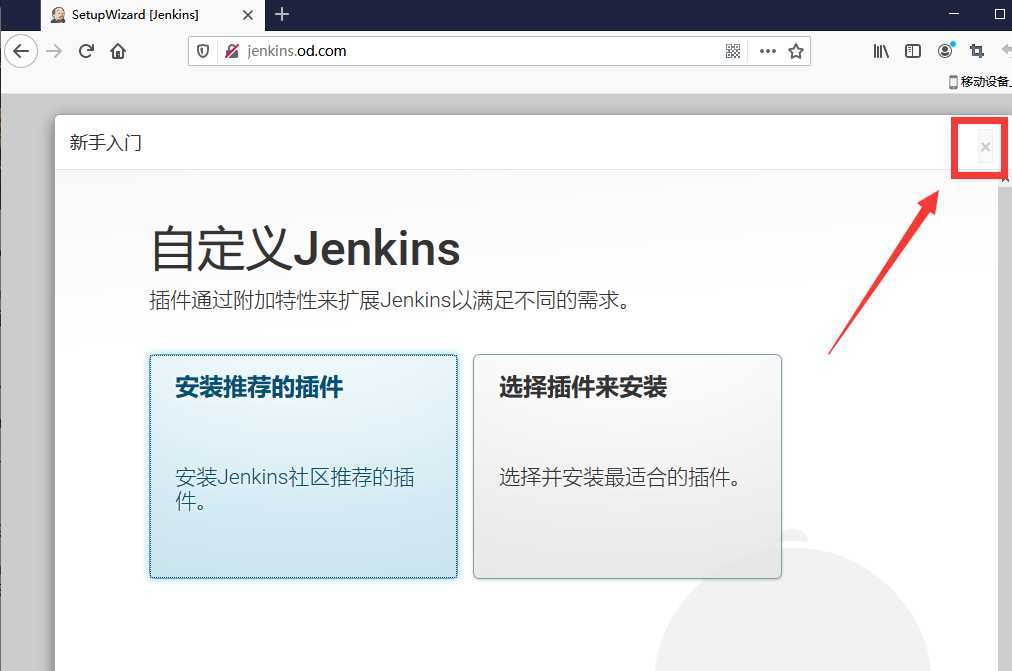
Task: Click the 新手入门 dialog title
Action: tap(106, 143)
